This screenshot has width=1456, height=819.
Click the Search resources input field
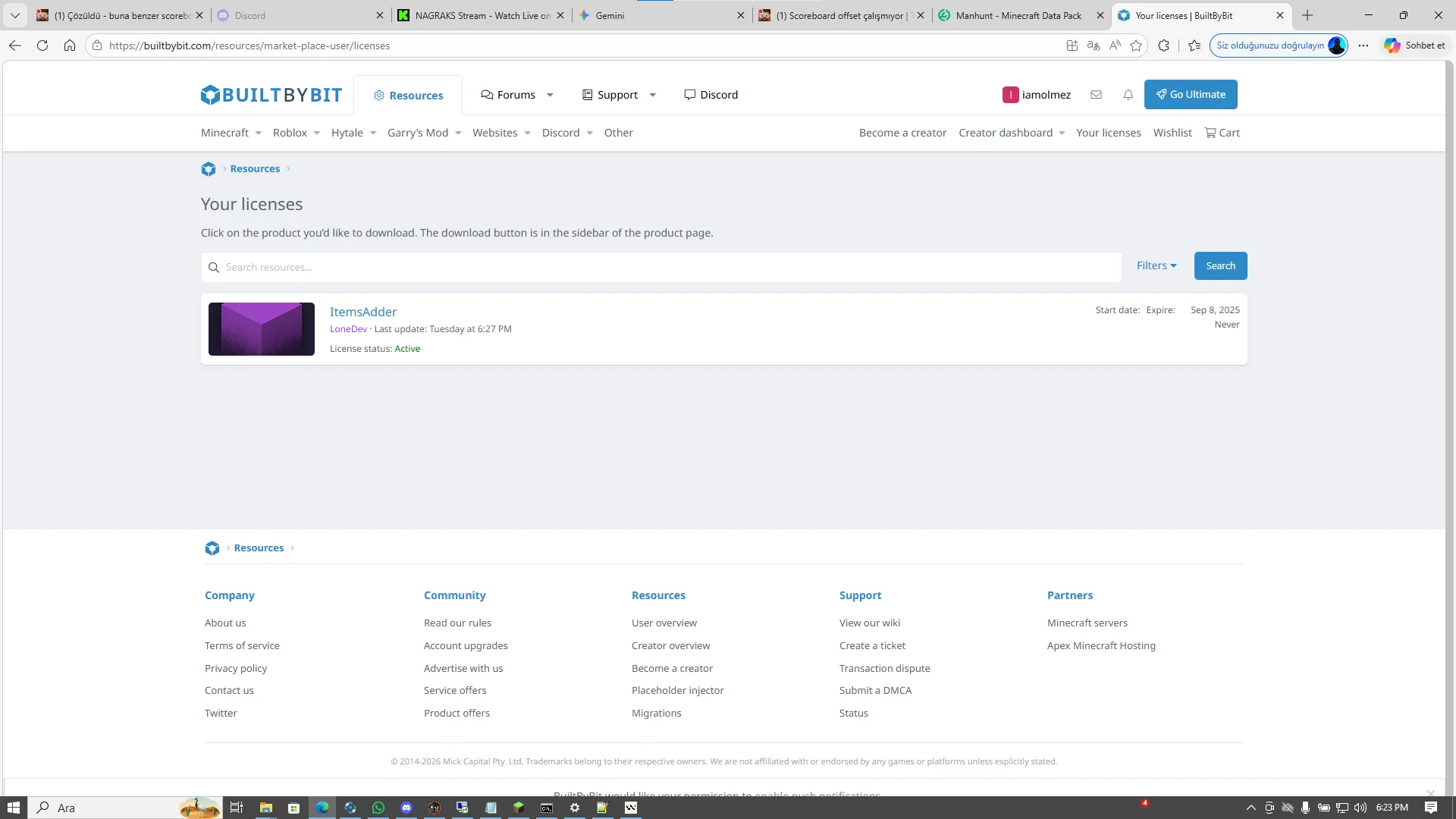[x=661, y=267]
